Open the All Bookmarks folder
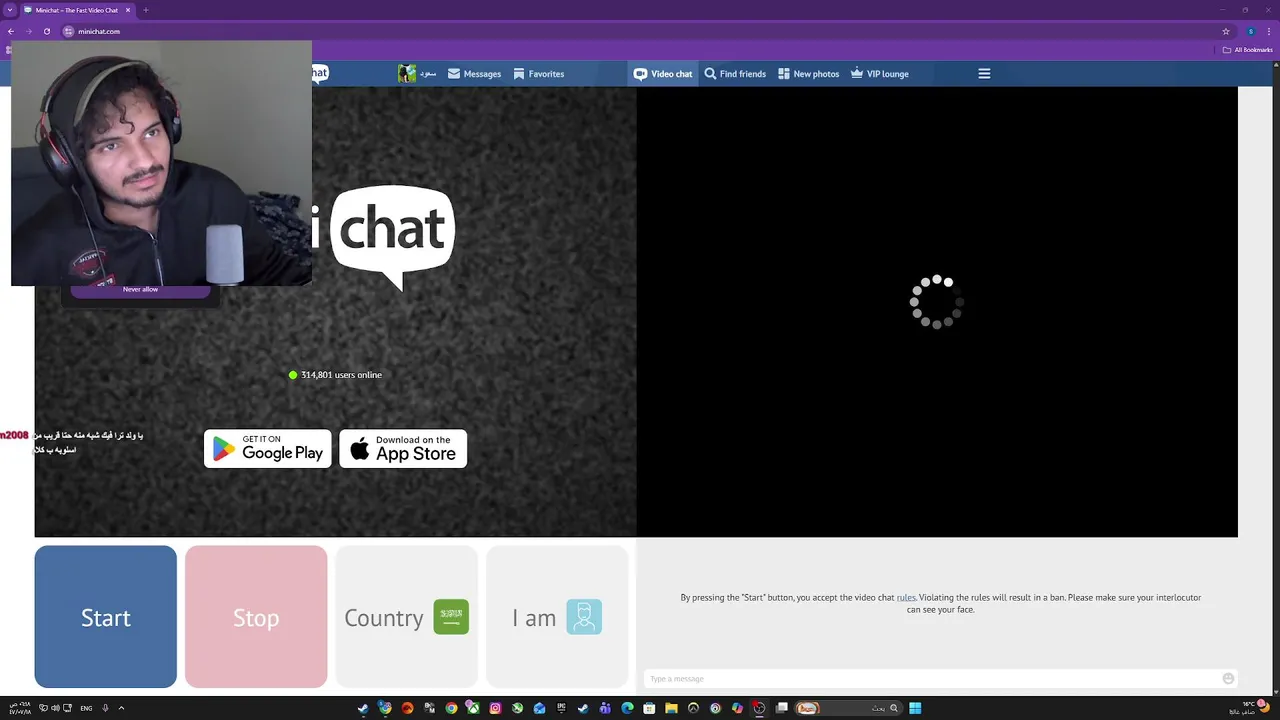The image size is (1280, 720). (1248, 50)
